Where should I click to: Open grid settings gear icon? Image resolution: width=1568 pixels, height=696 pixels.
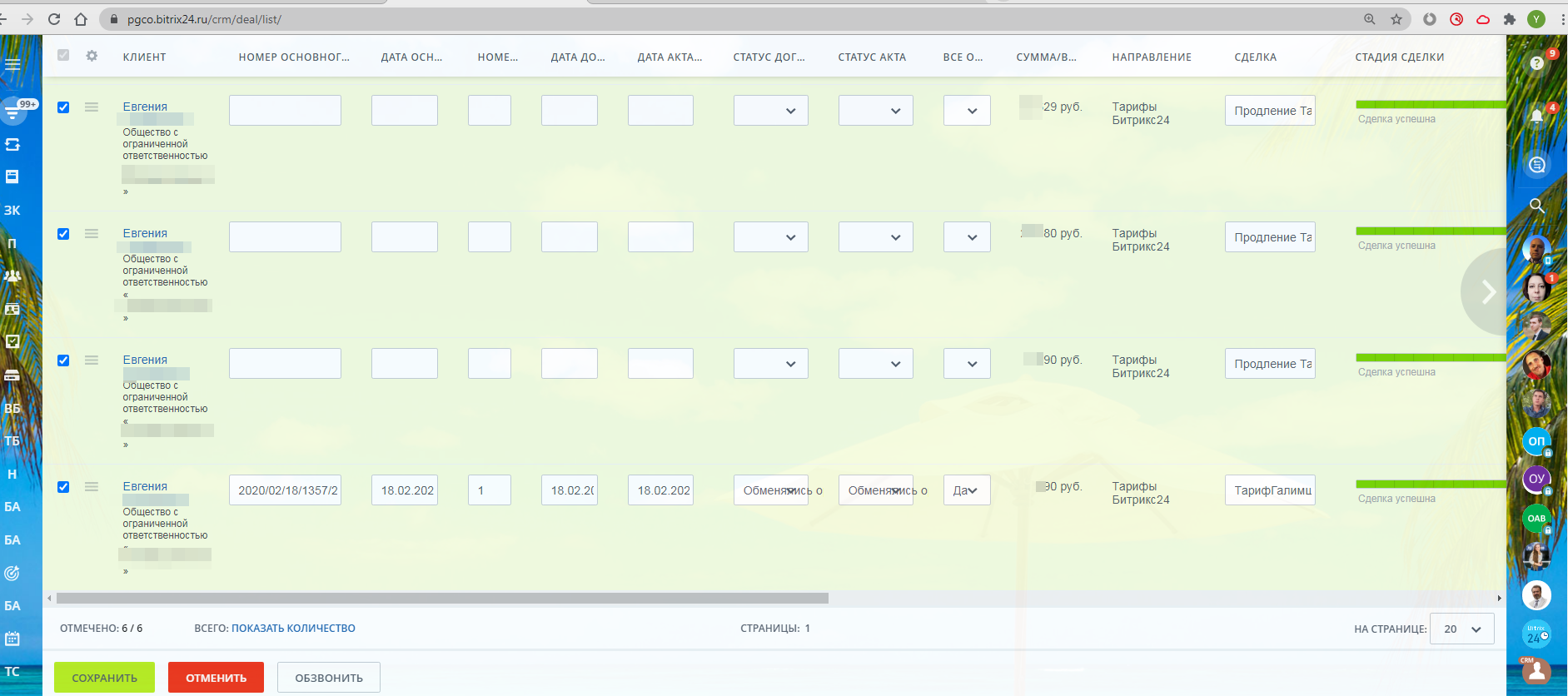(92, 56)
